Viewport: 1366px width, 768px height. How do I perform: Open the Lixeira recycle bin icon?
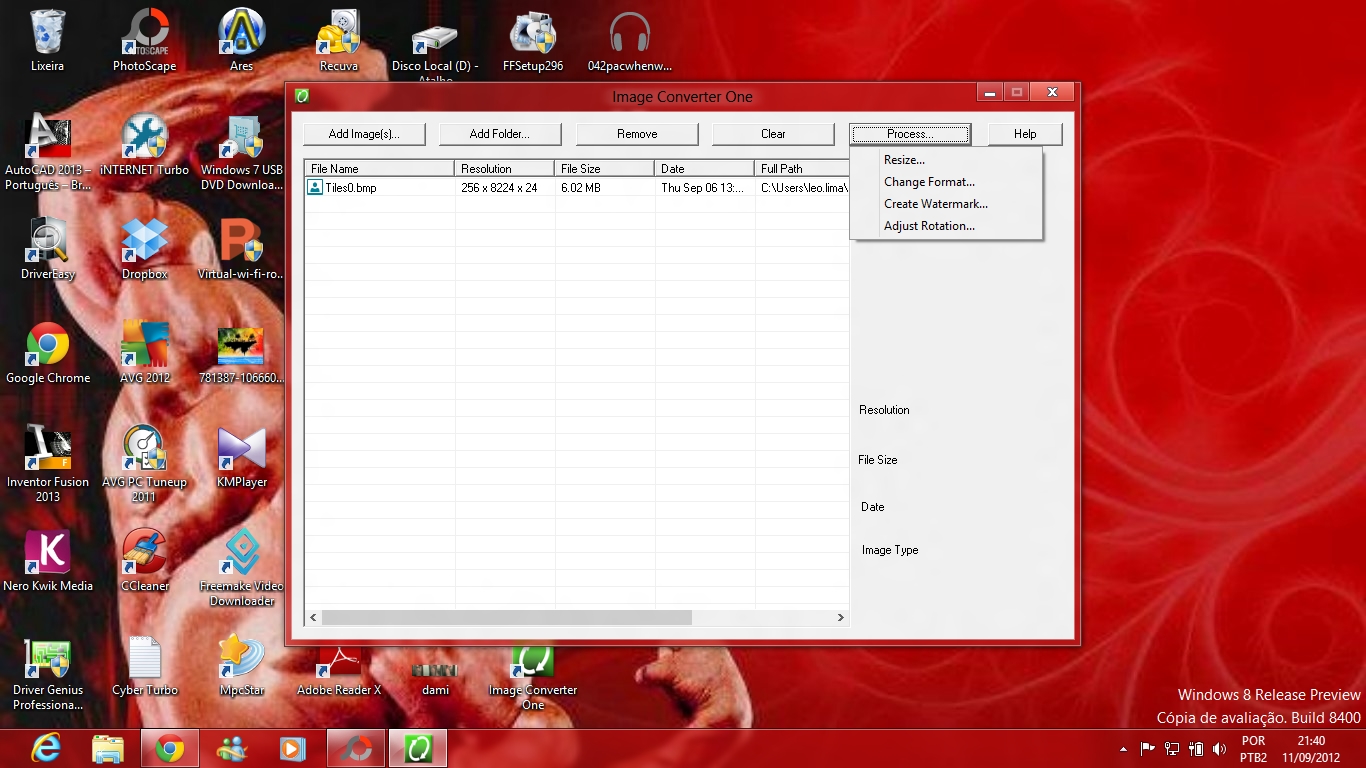point(47,40)
